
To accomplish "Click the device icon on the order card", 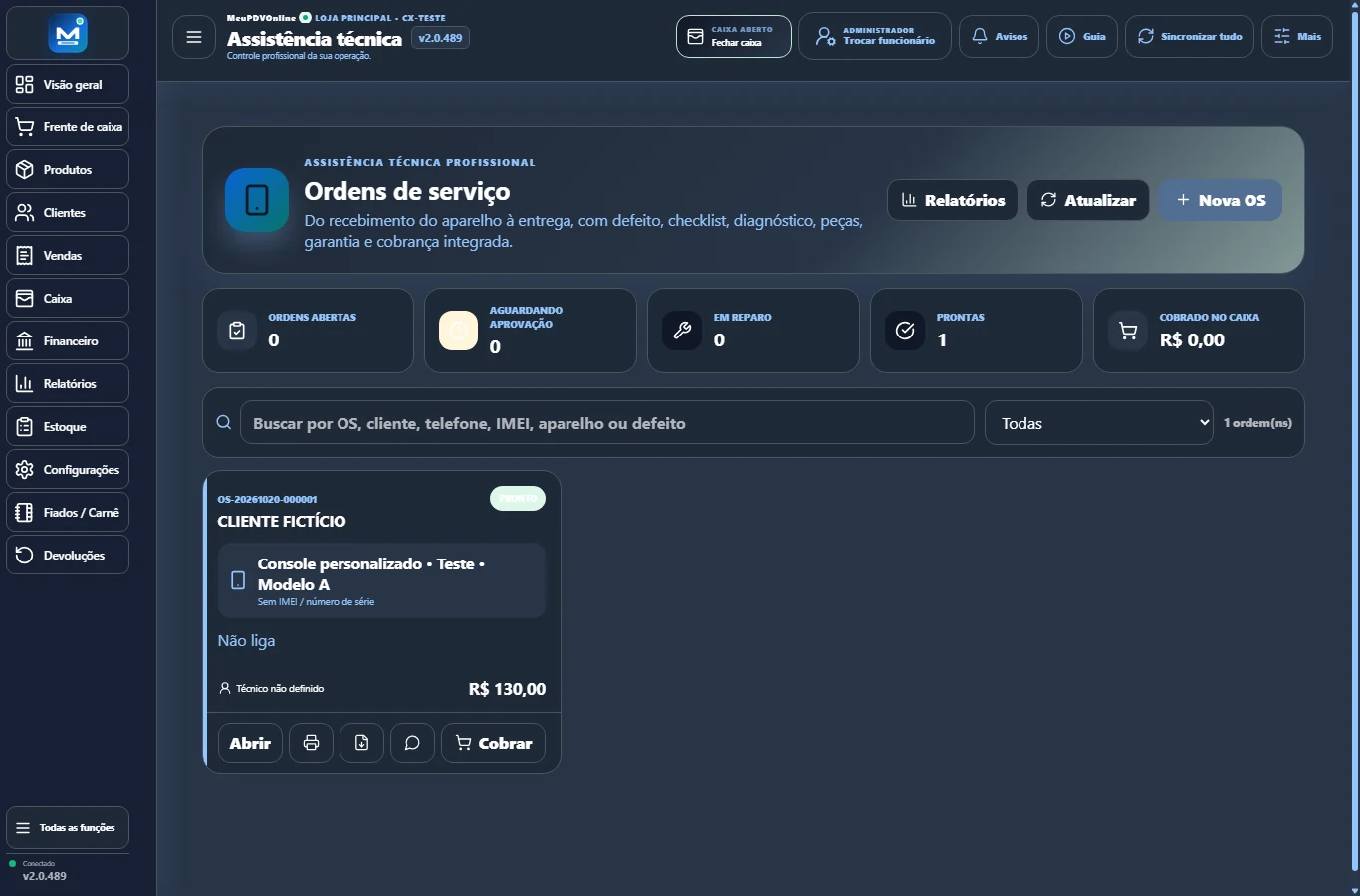I will [238, 580].
